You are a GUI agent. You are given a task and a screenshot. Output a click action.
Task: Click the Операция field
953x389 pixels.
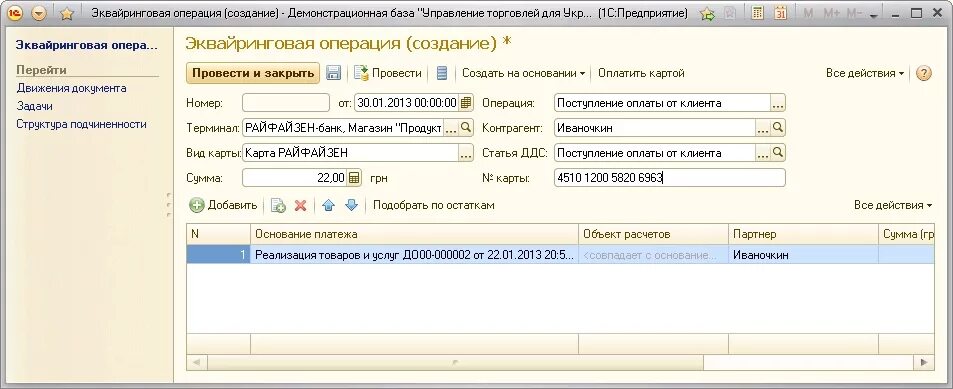click(x=662, y=103)
